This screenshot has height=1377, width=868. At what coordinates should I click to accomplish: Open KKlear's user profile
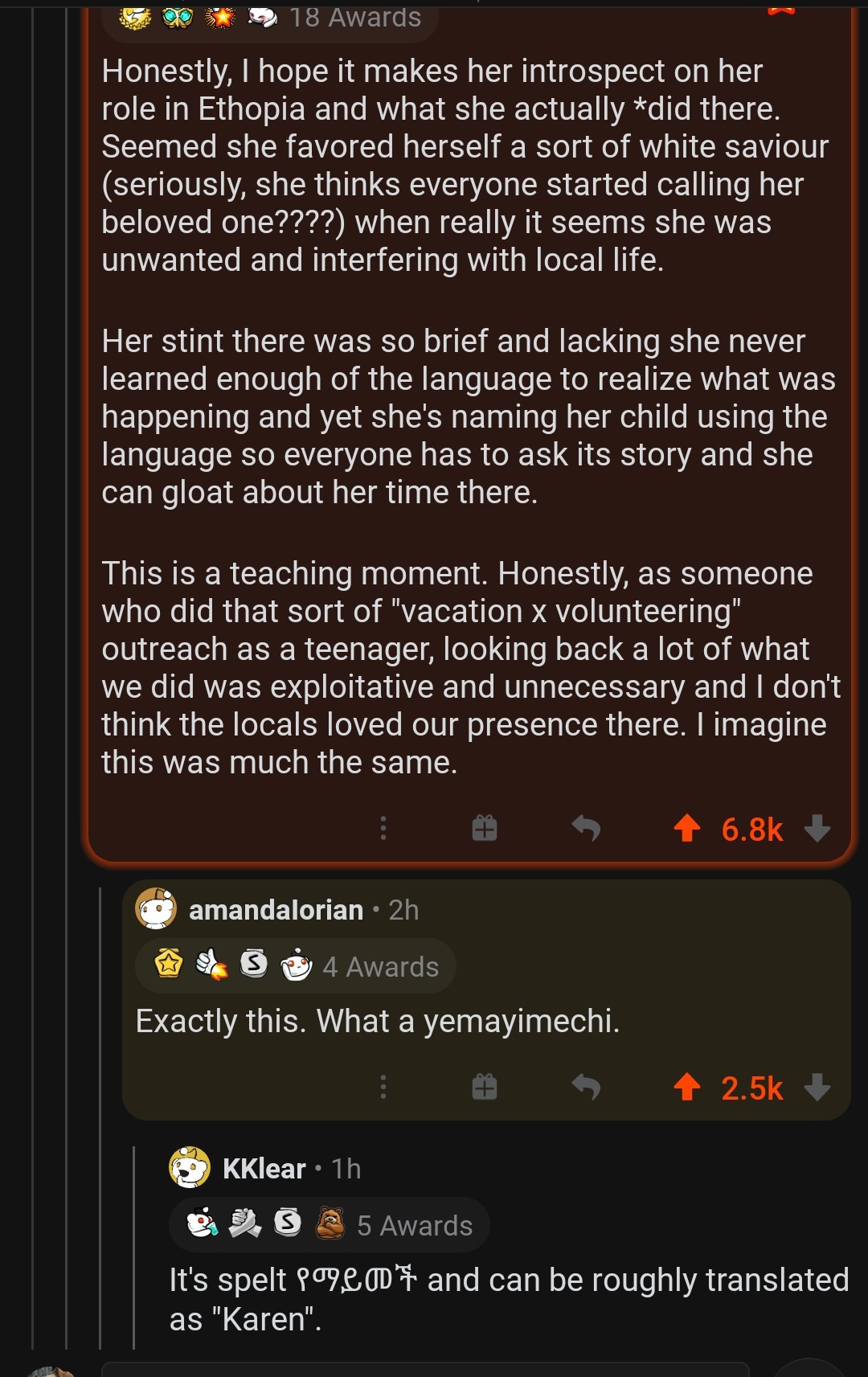264,1169
